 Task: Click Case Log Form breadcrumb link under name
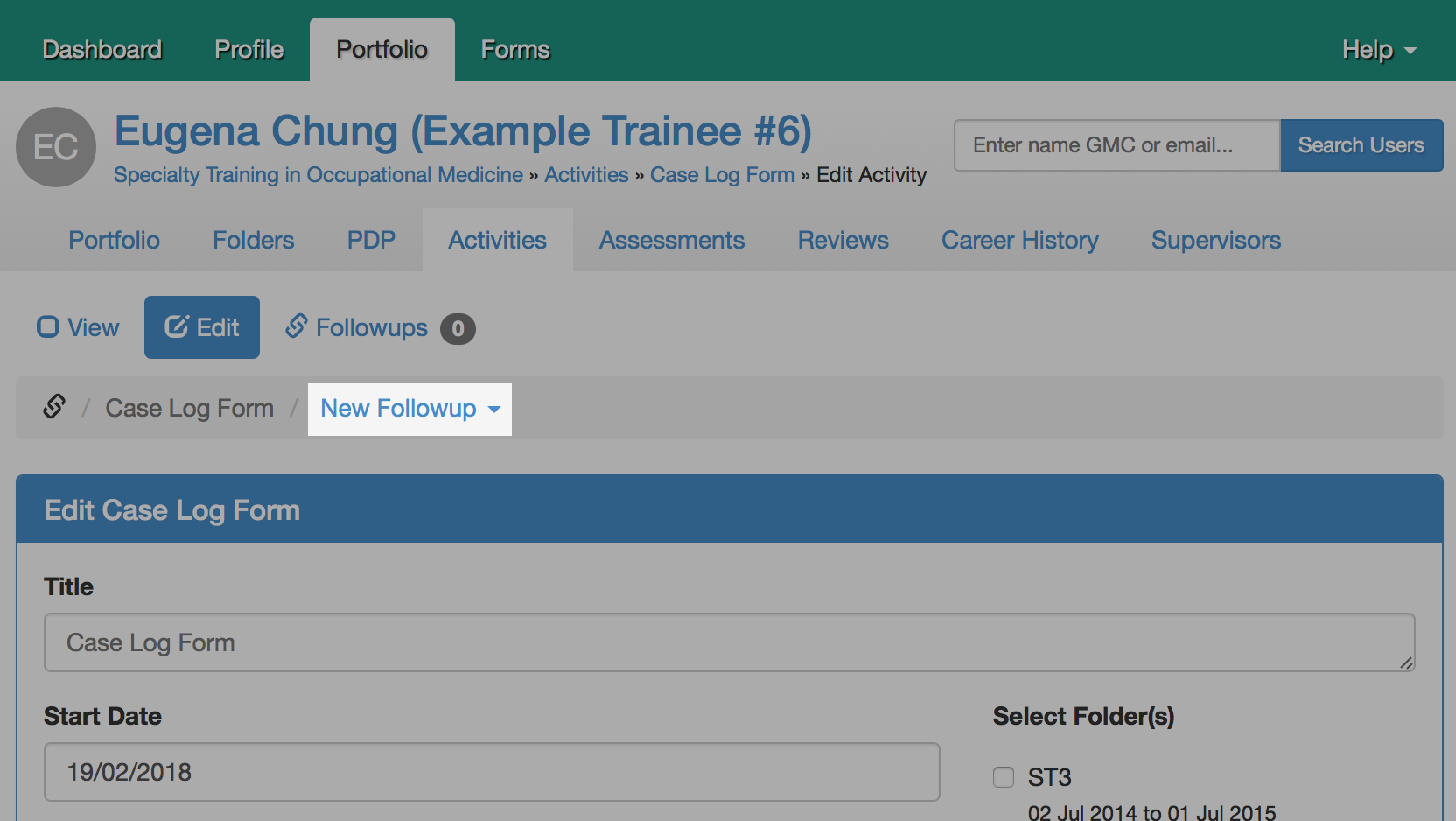pyautogui.click(x=722, y=175)
